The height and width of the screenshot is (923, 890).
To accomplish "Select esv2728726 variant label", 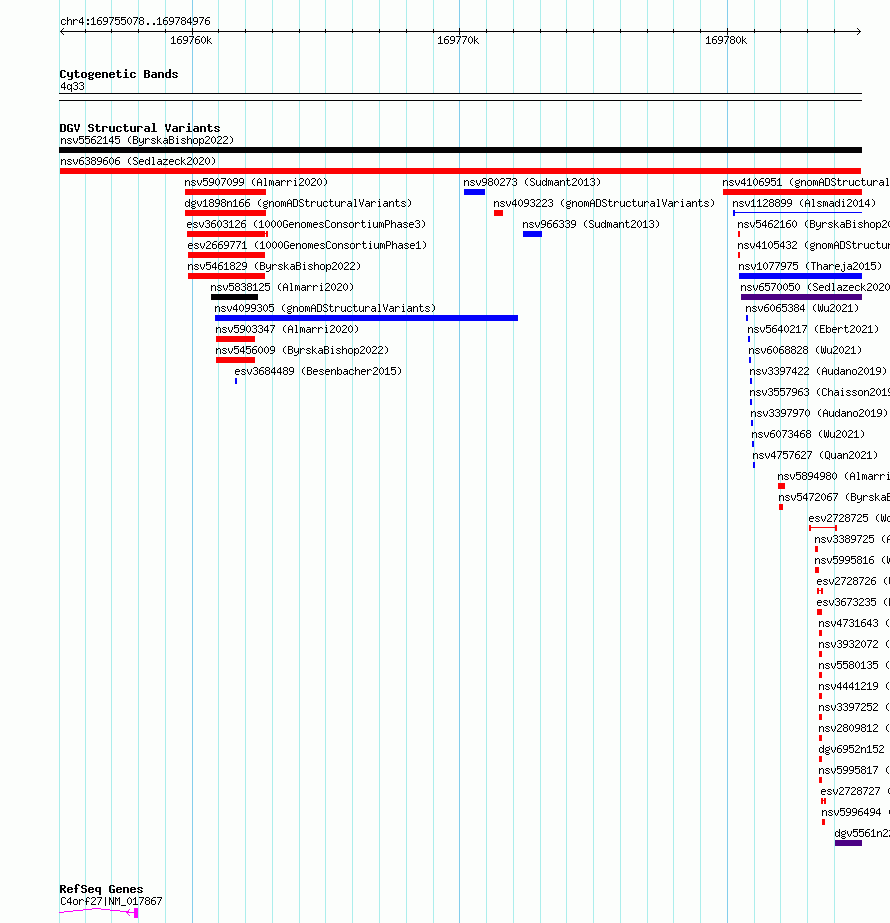I will [x=853, y=582].
